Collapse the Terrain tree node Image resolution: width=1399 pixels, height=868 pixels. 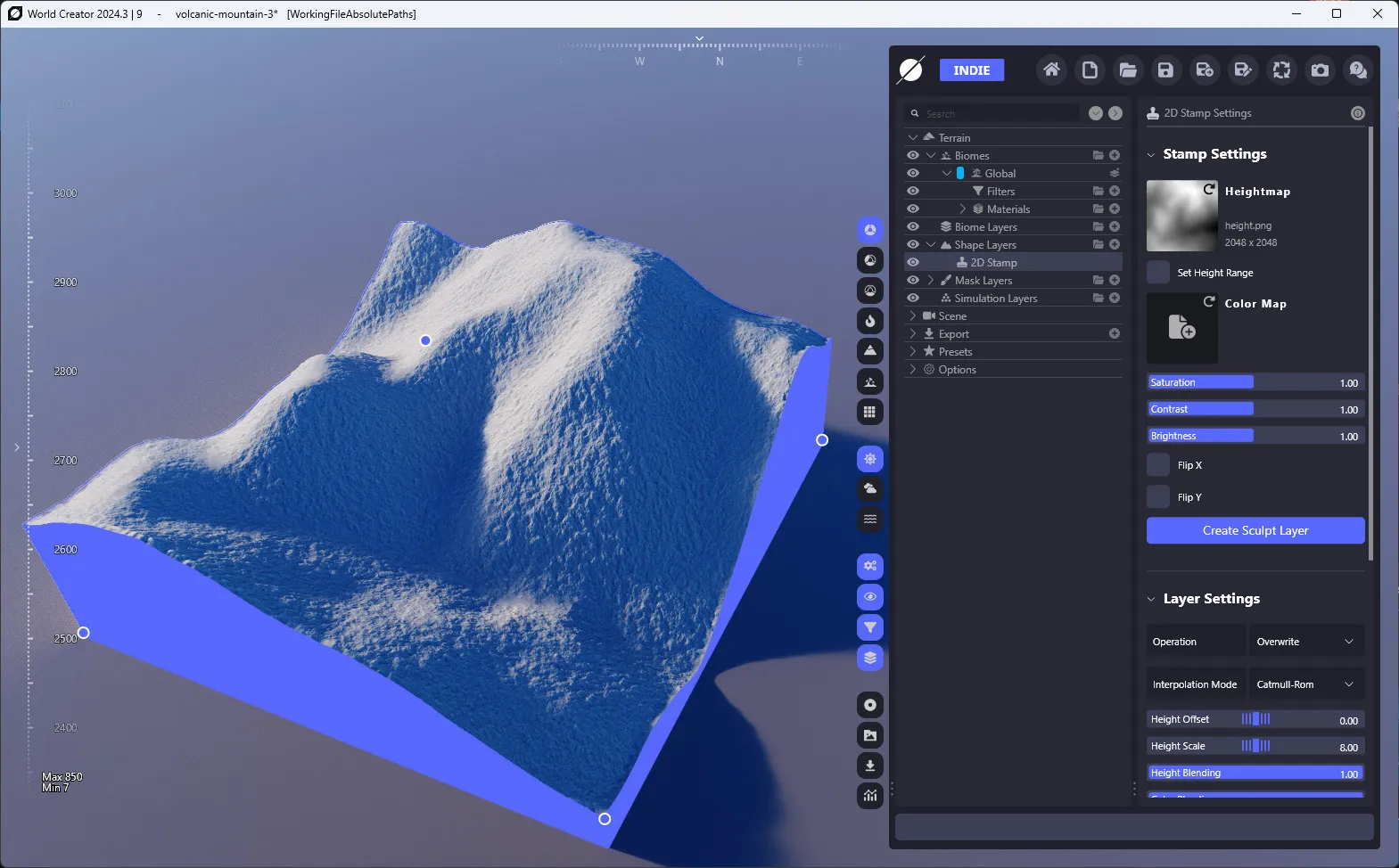pos(913,137)
